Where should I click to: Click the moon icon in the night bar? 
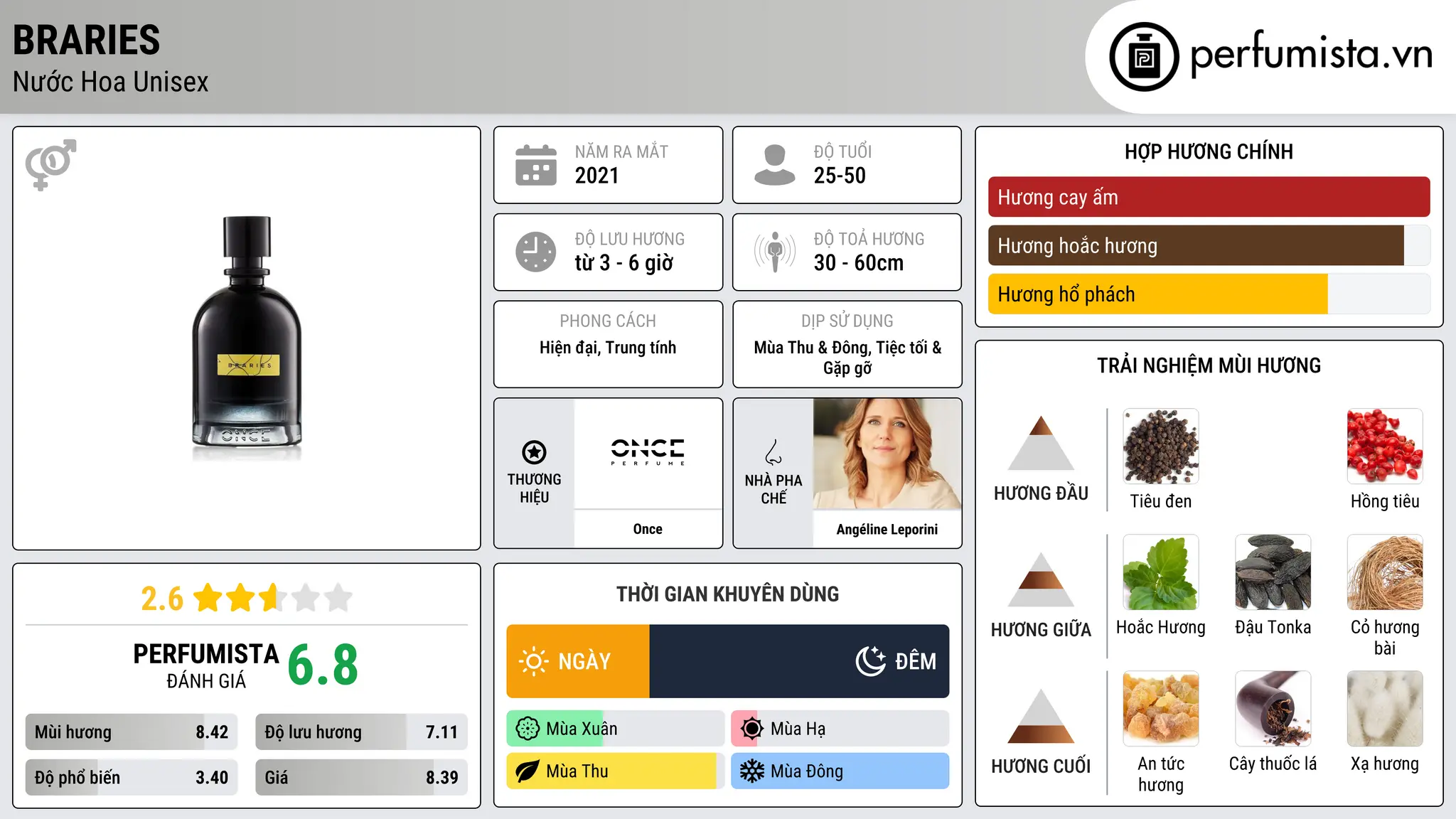click(x=871, y=661)
